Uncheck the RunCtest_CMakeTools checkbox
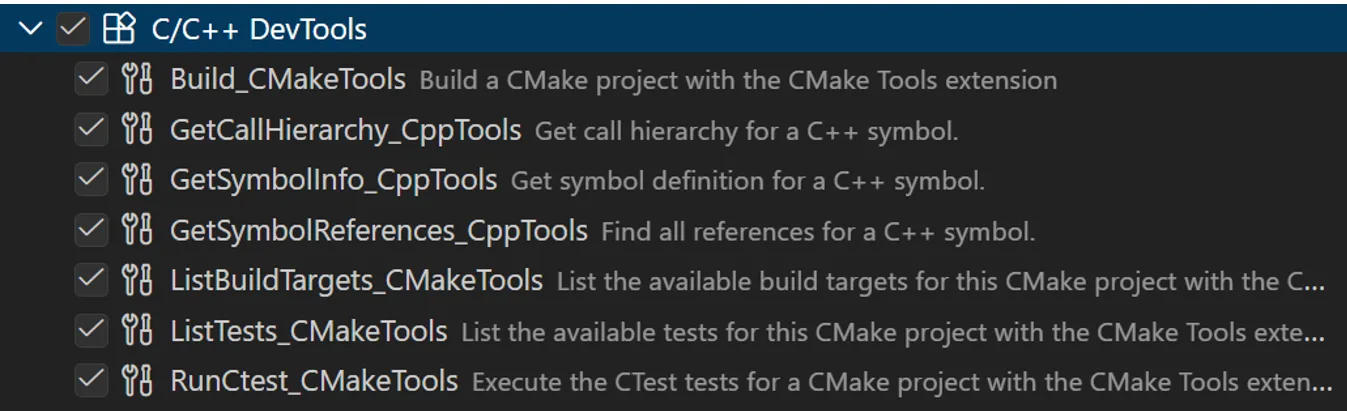This screenshot has width=1347, height=411. (x=91, y=380)
